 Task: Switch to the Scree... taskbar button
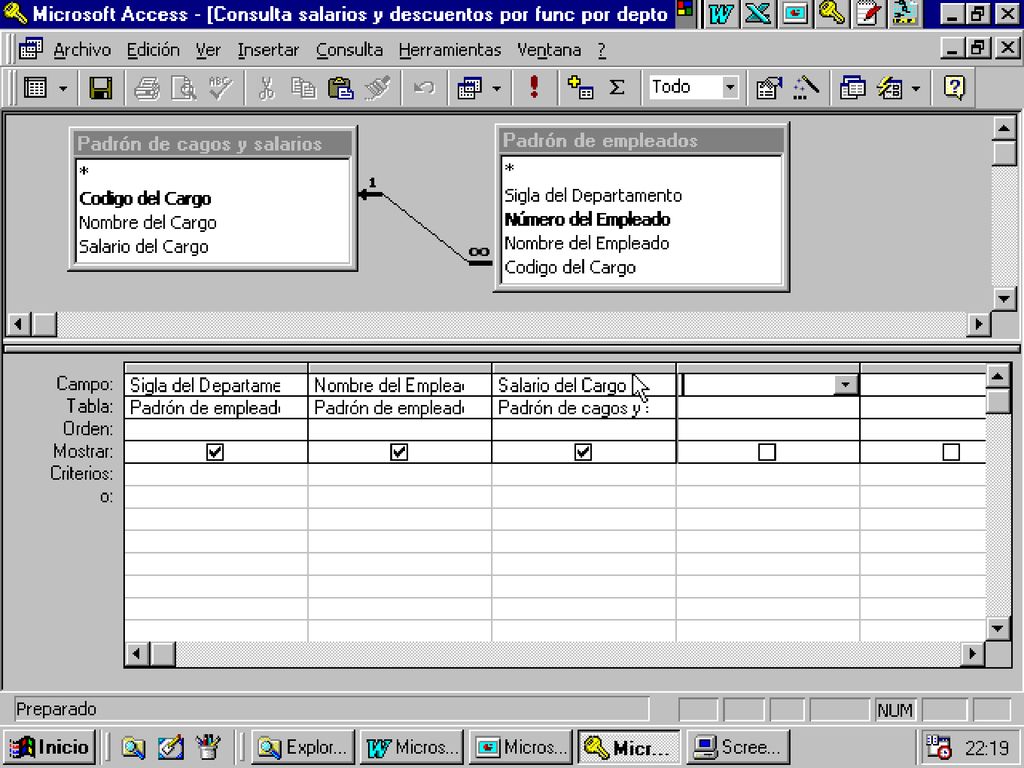point(738,747)
